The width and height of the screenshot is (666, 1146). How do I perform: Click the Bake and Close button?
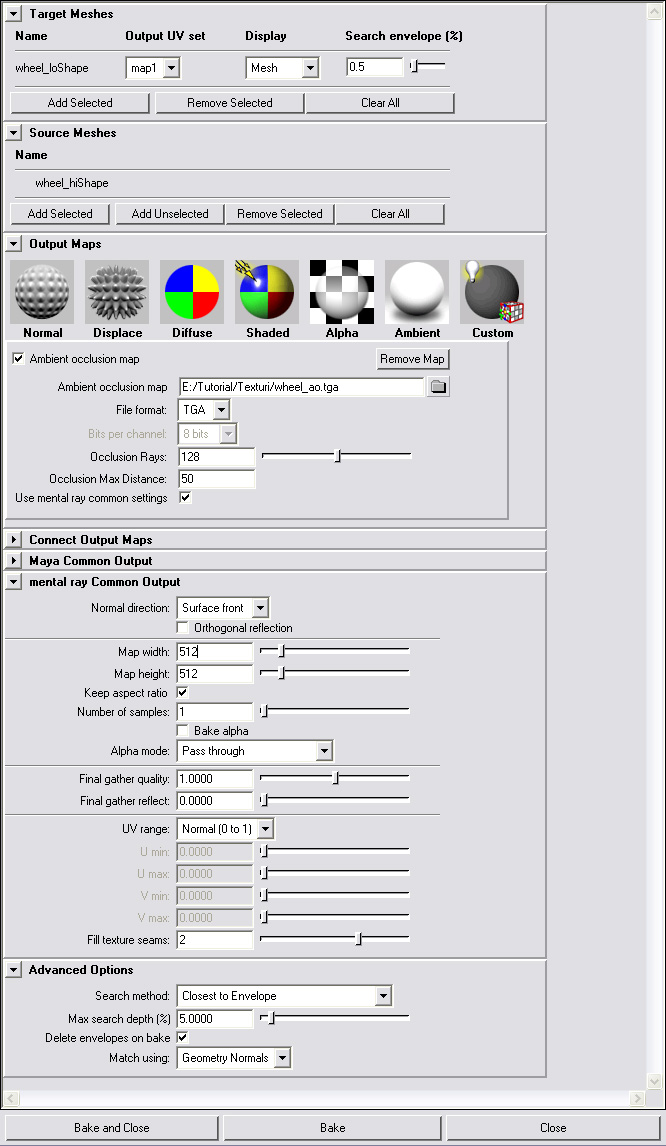[x=112, y=1128]
